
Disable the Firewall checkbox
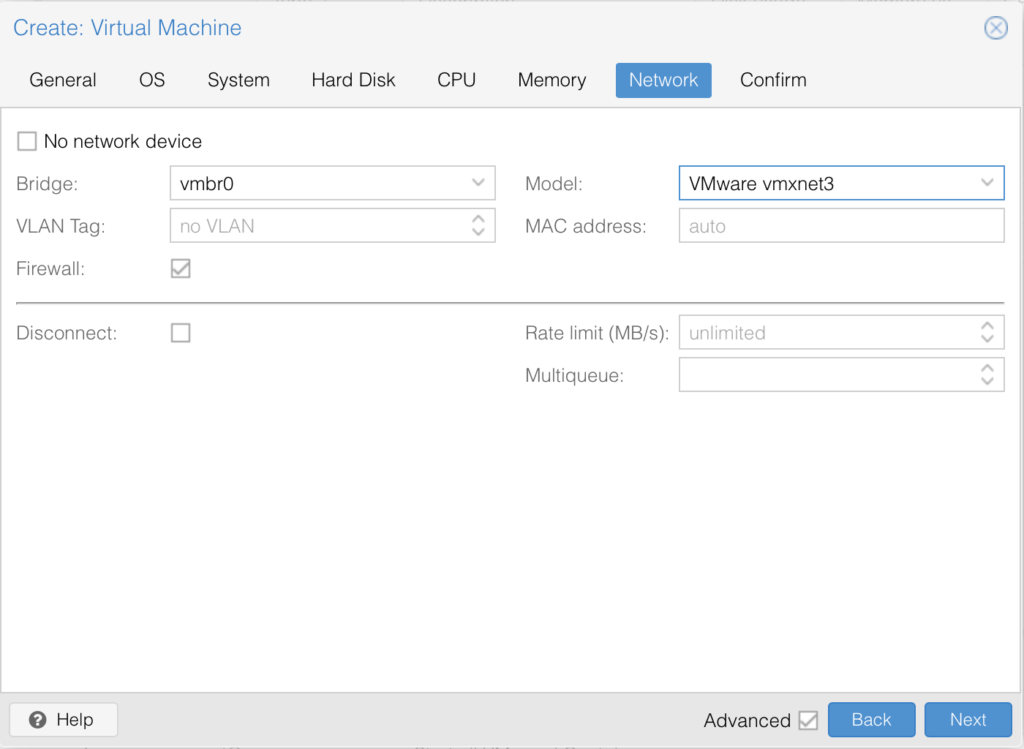click(180, 268)
